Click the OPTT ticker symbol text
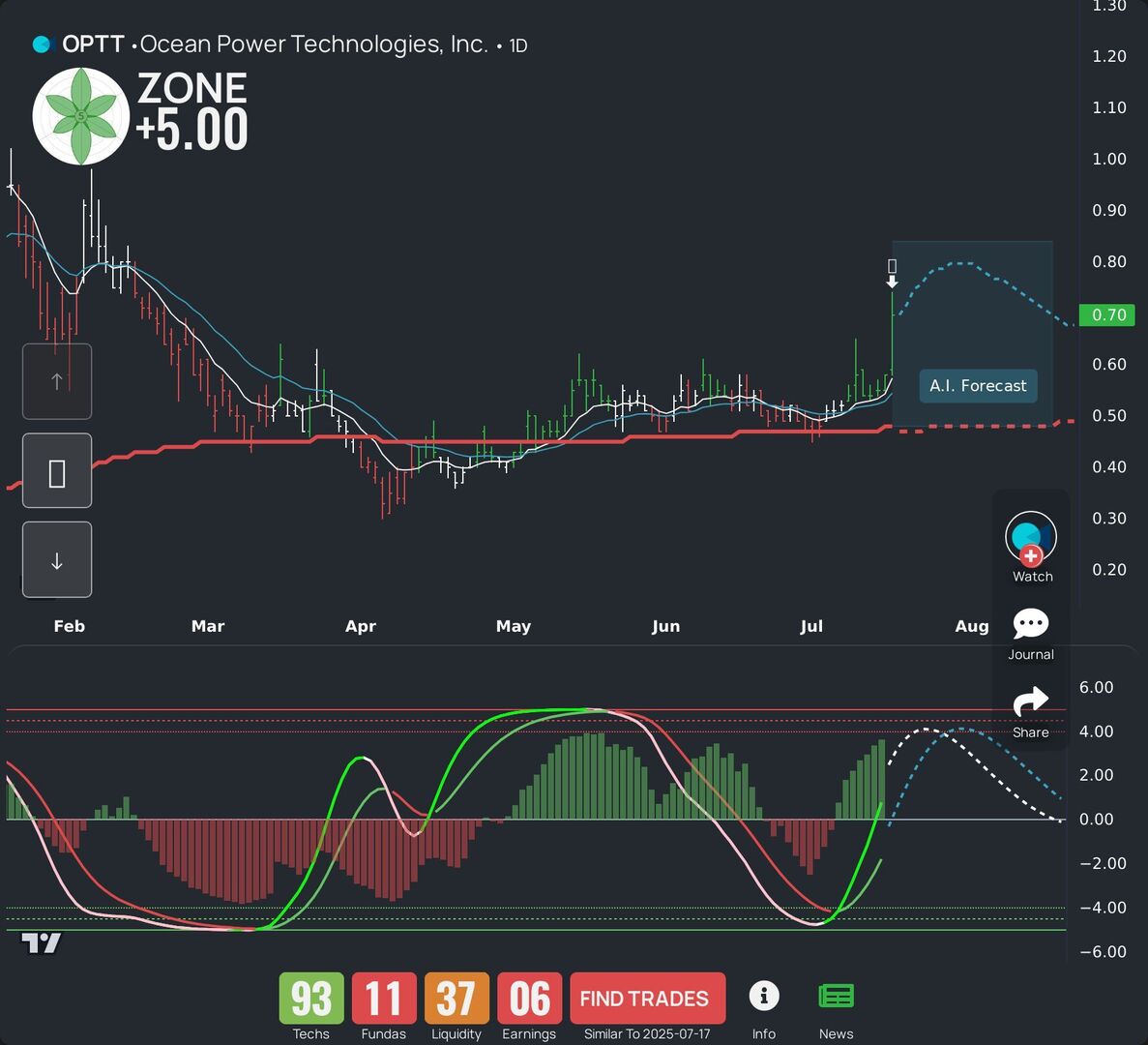Viewport: 1148px width, 1045px height. tap(93, 45)
